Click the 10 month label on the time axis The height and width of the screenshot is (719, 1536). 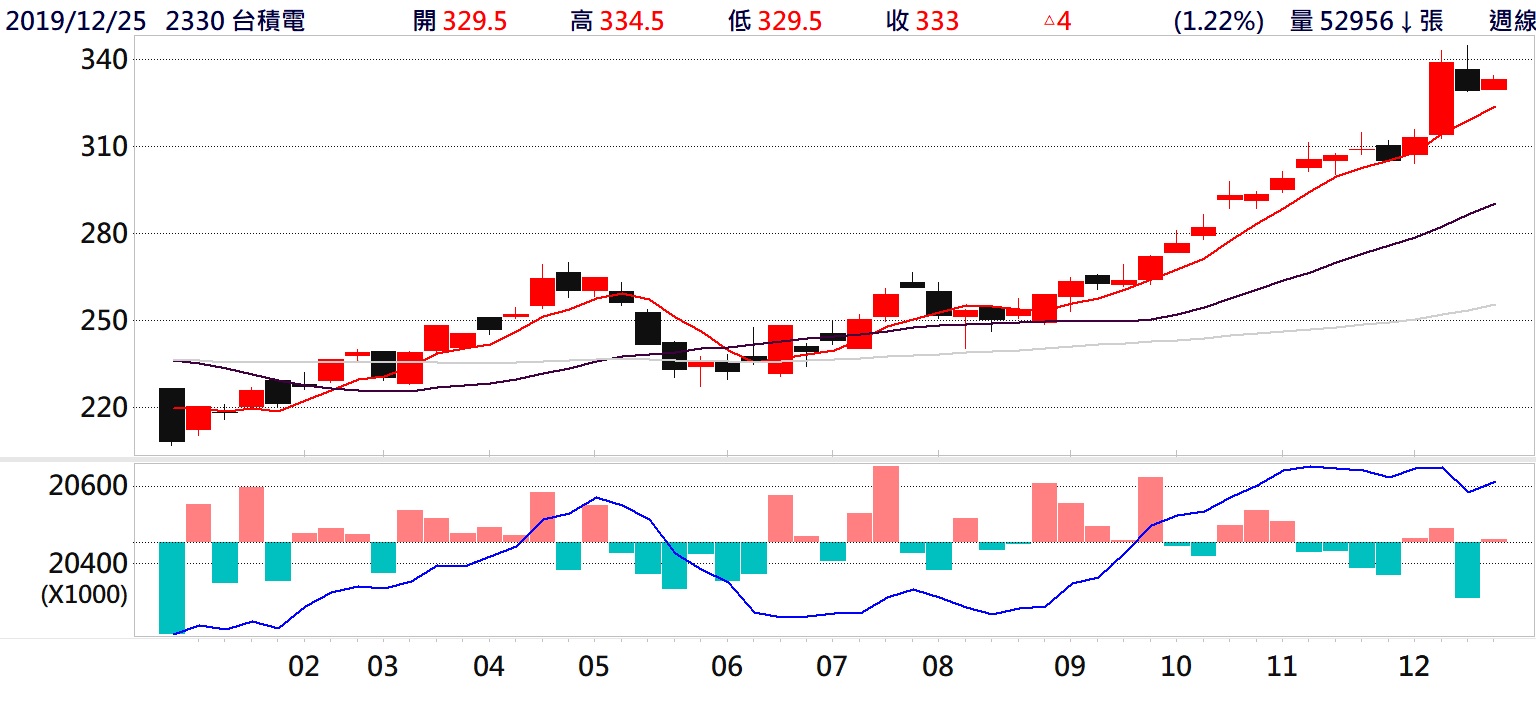(1176, 667)
